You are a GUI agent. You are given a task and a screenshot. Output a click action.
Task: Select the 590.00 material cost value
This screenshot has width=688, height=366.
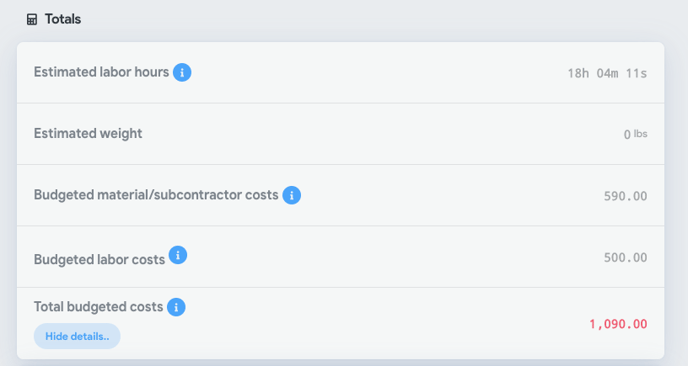625,196
